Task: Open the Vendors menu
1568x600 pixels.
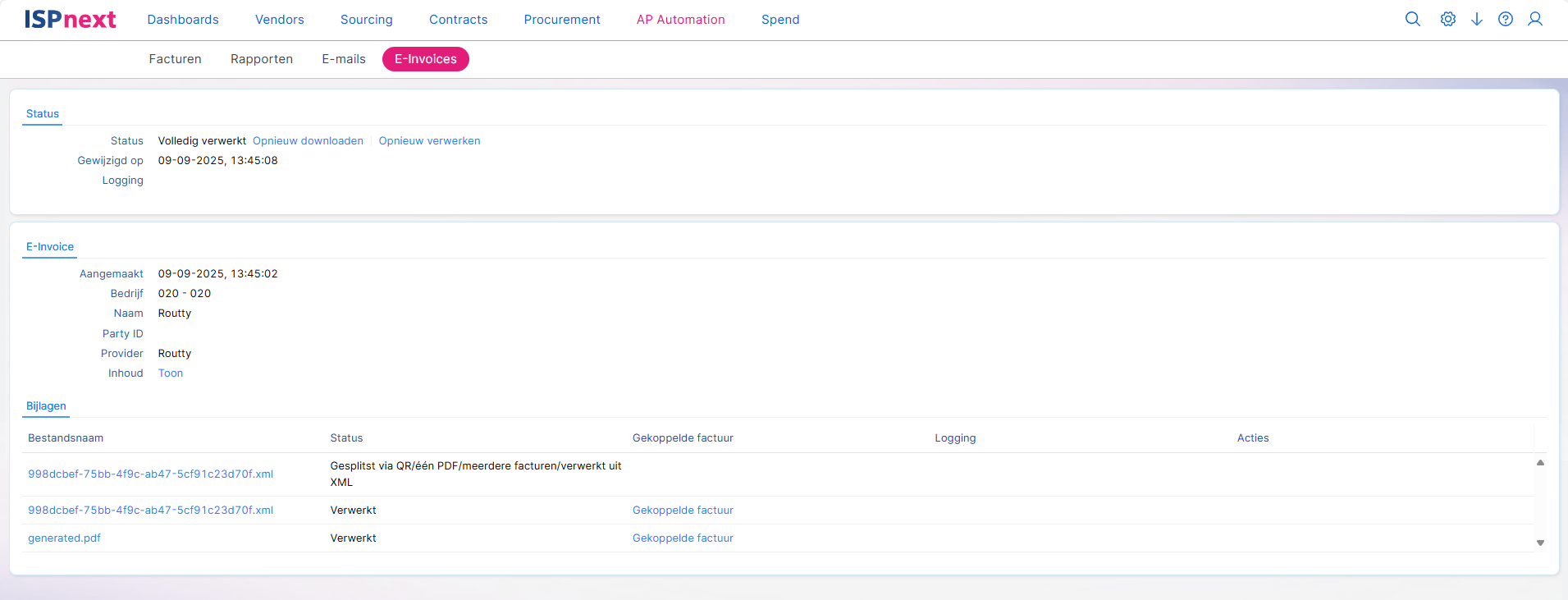Action: click(279, 20)
